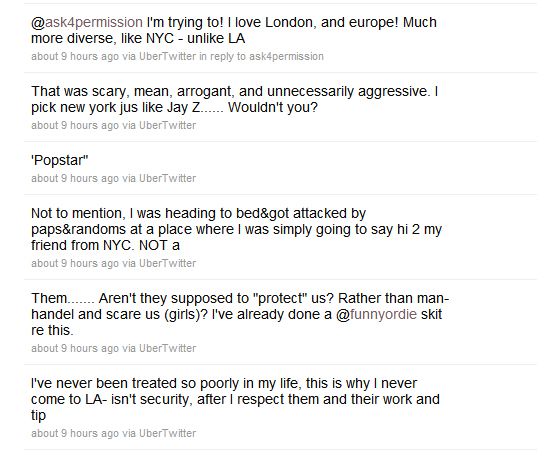Click the 'Them....... Aren't they supposed' tweet text
Screen dimensions: 550x453
pyautogui.click(x=240, y=314)
